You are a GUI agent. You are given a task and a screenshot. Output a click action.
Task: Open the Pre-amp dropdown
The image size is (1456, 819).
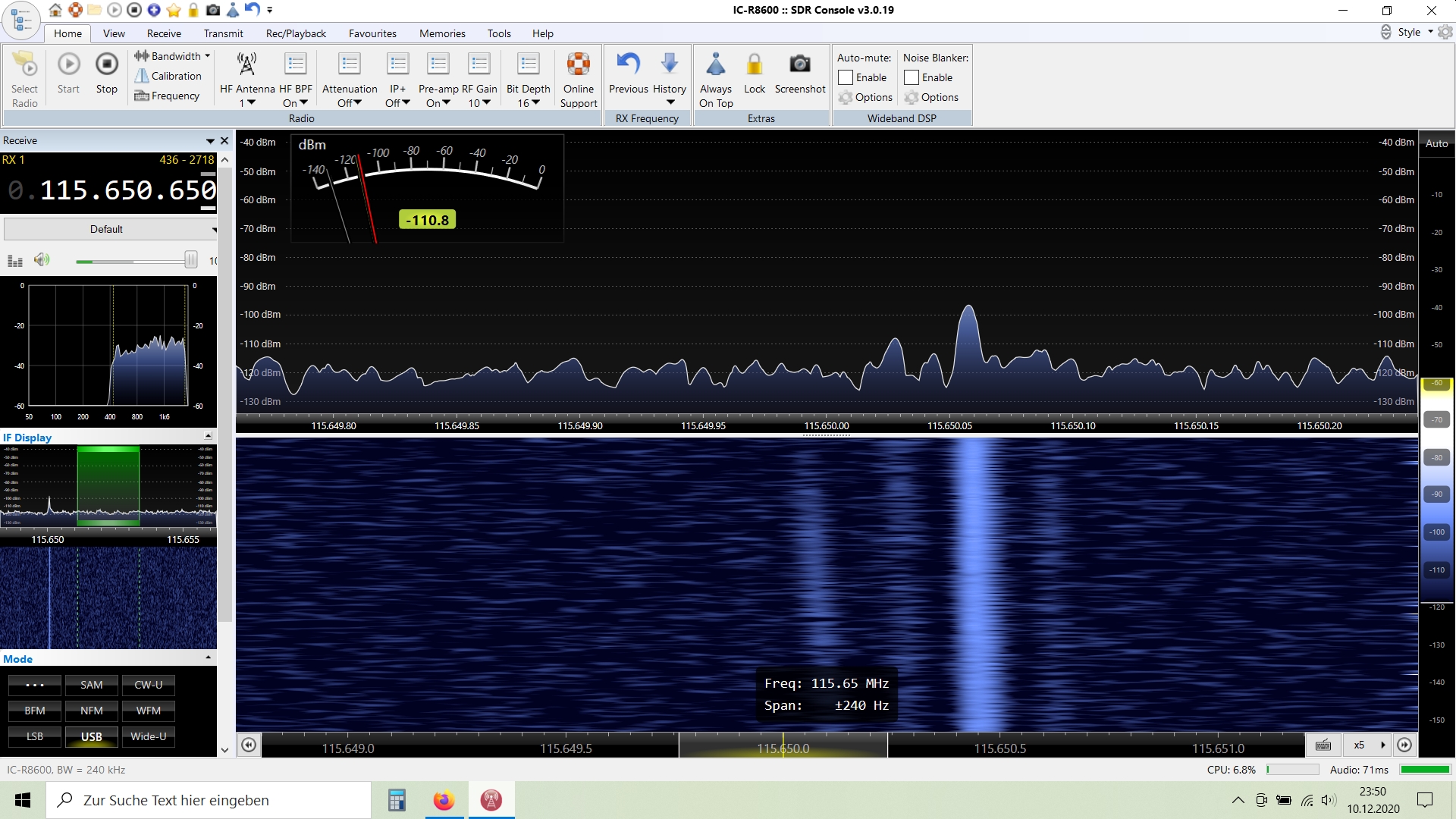[438, 80]
